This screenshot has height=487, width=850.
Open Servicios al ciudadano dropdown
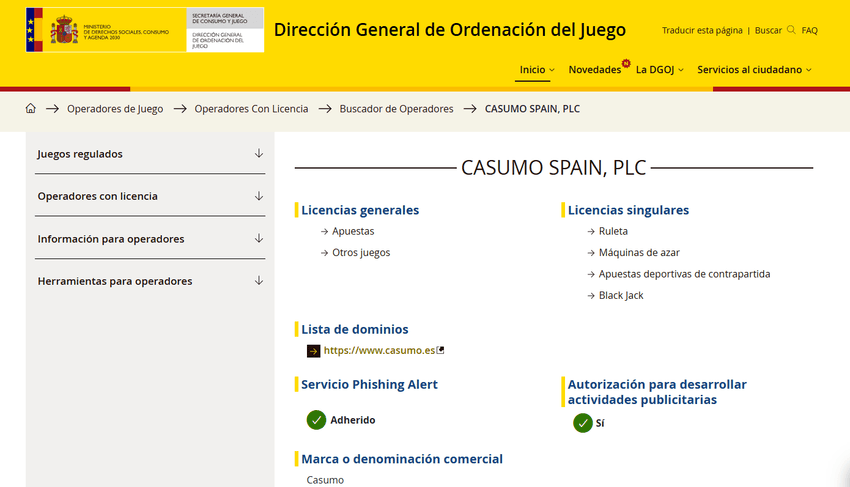point(754,69)
